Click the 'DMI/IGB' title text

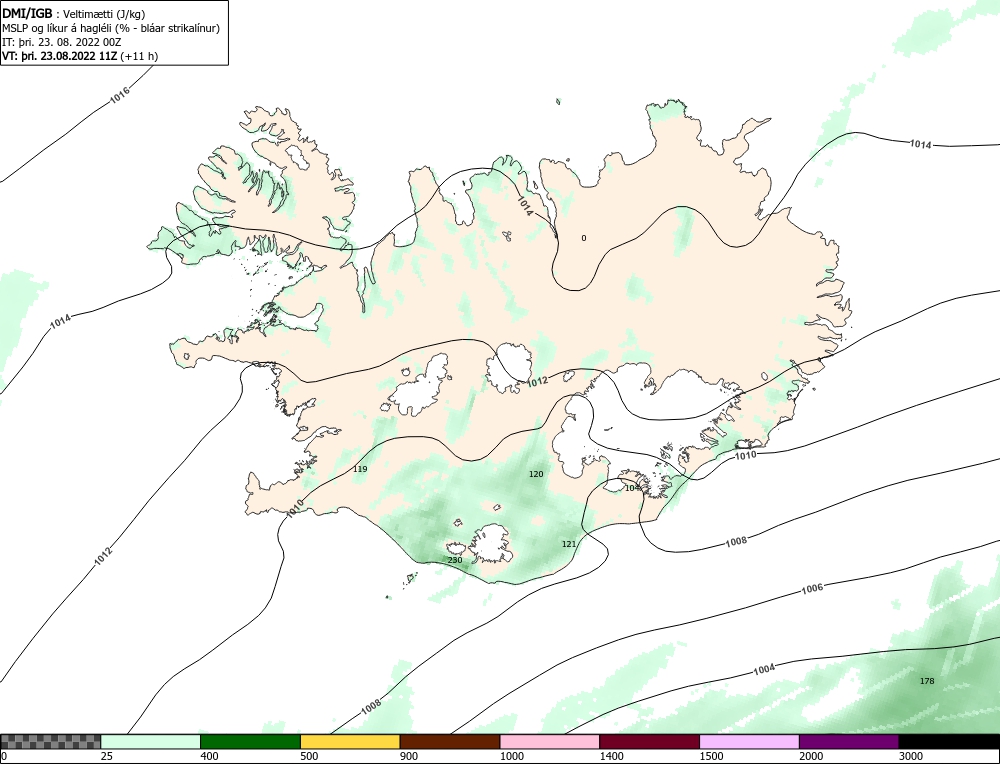pos(27,13)
